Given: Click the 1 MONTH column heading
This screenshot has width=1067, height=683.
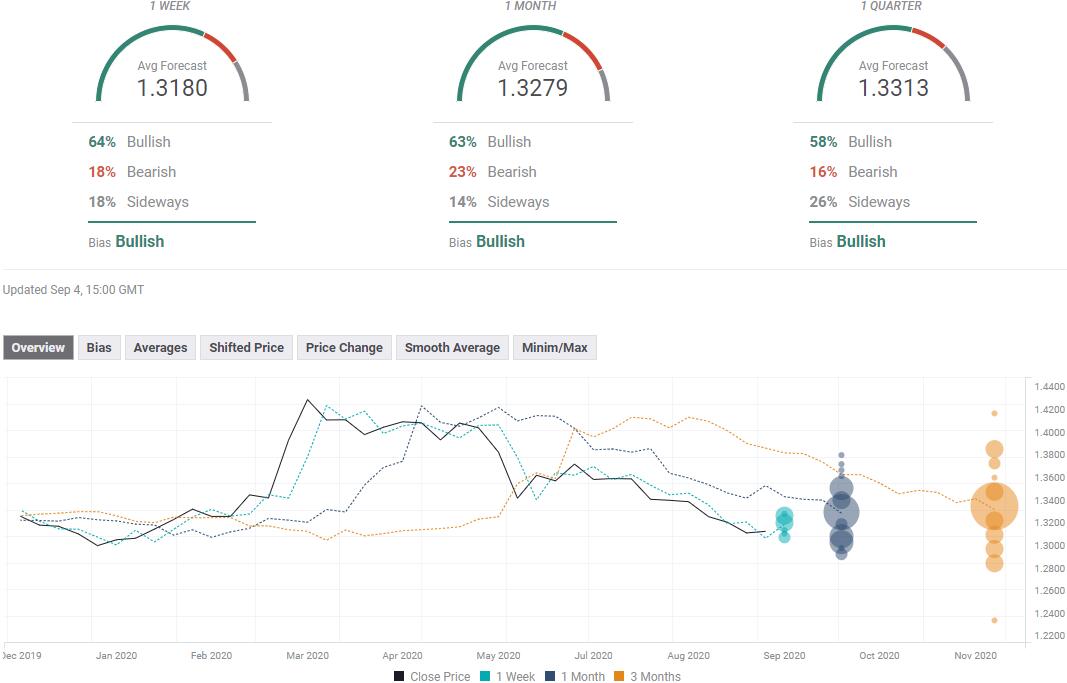Looking at the screenshot, I should pyautogui.click(x=531, y=6).
